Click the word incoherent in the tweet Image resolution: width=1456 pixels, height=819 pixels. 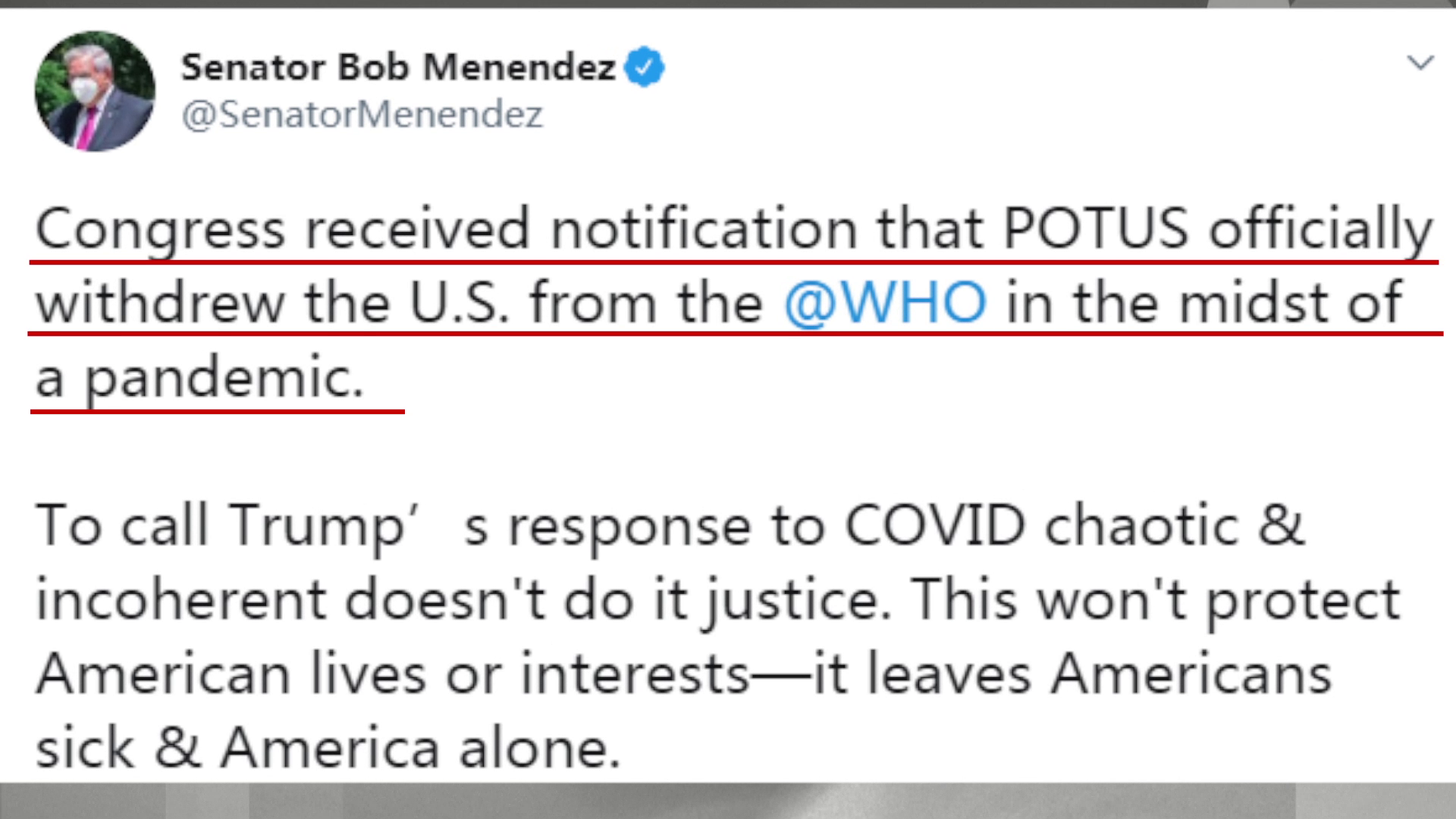pos(180,600)
